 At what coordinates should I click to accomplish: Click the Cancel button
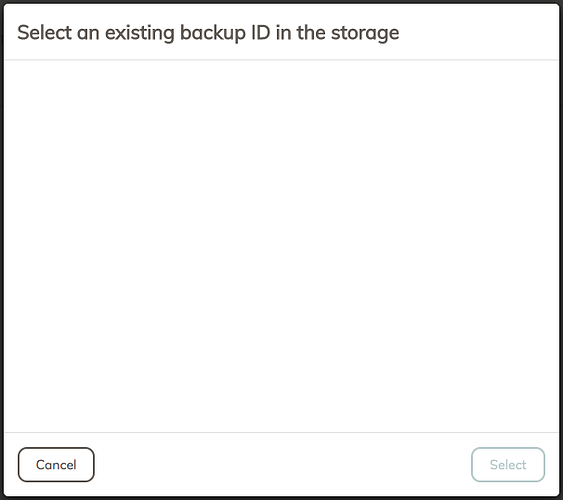[x=56, y=464]
